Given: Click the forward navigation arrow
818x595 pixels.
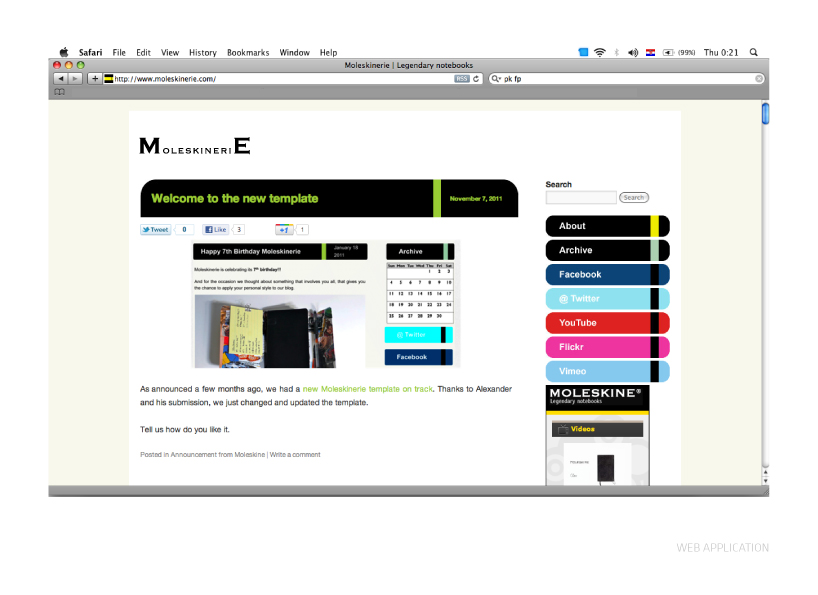Looking at the screenshot, I should point(75,78).
